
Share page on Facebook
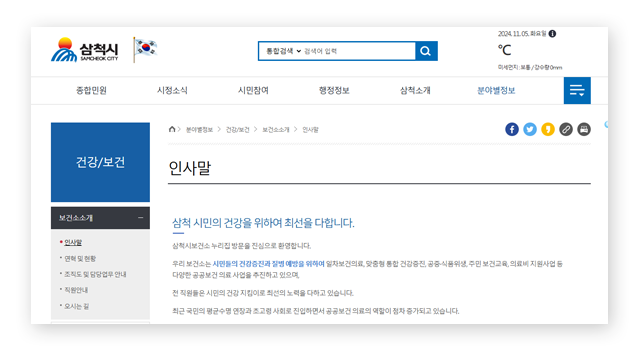click(x=512, y=129)
